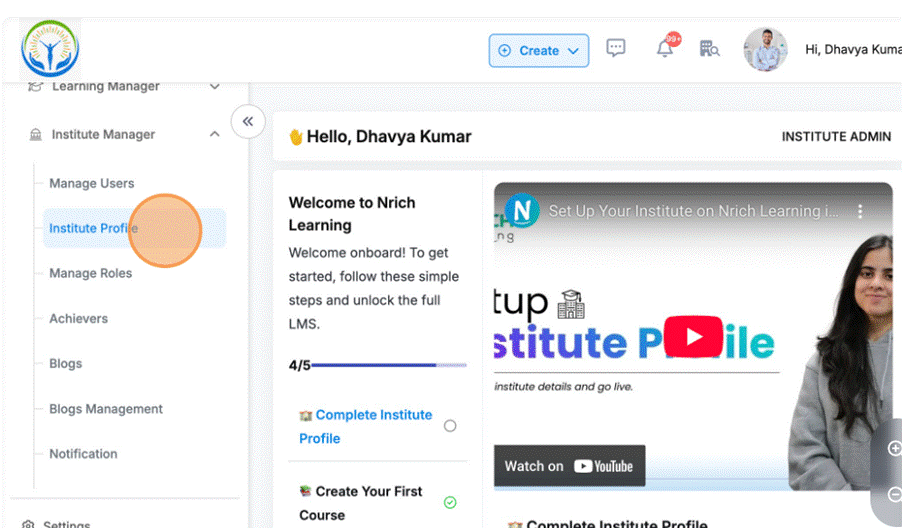Open the video's three-dot options menu
Image resolution: width=902 pixels, height=528 pixels.
click(x=860, y=211)
